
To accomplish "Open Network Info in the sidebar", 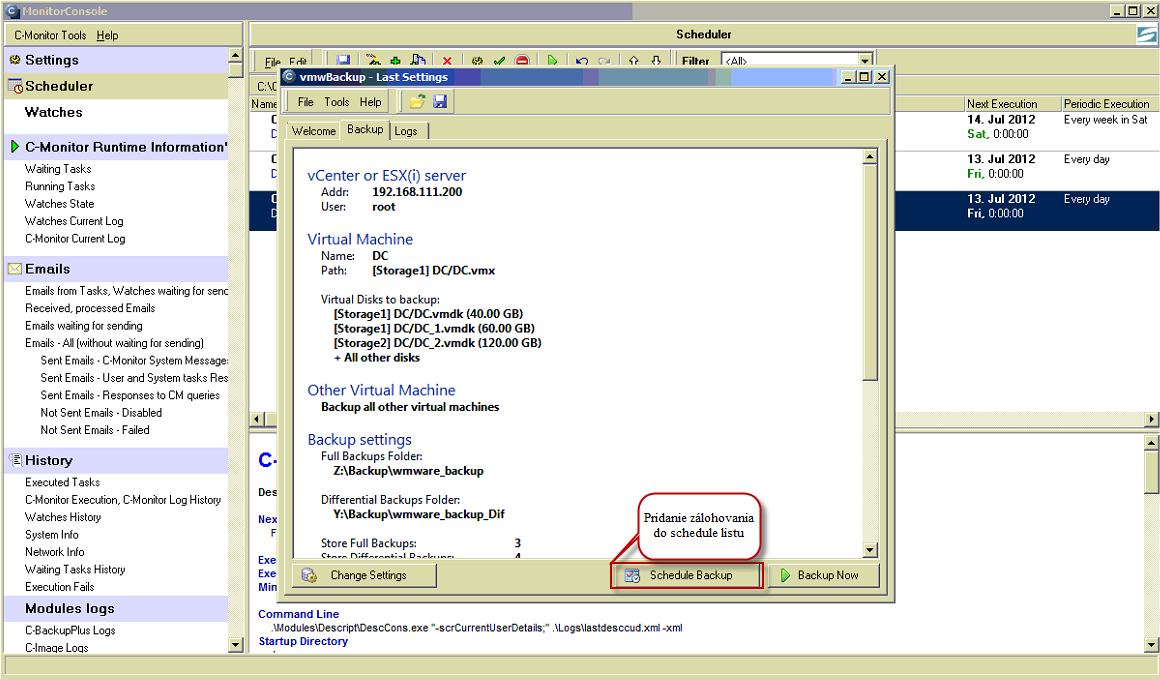I will [x=55, y=552].
